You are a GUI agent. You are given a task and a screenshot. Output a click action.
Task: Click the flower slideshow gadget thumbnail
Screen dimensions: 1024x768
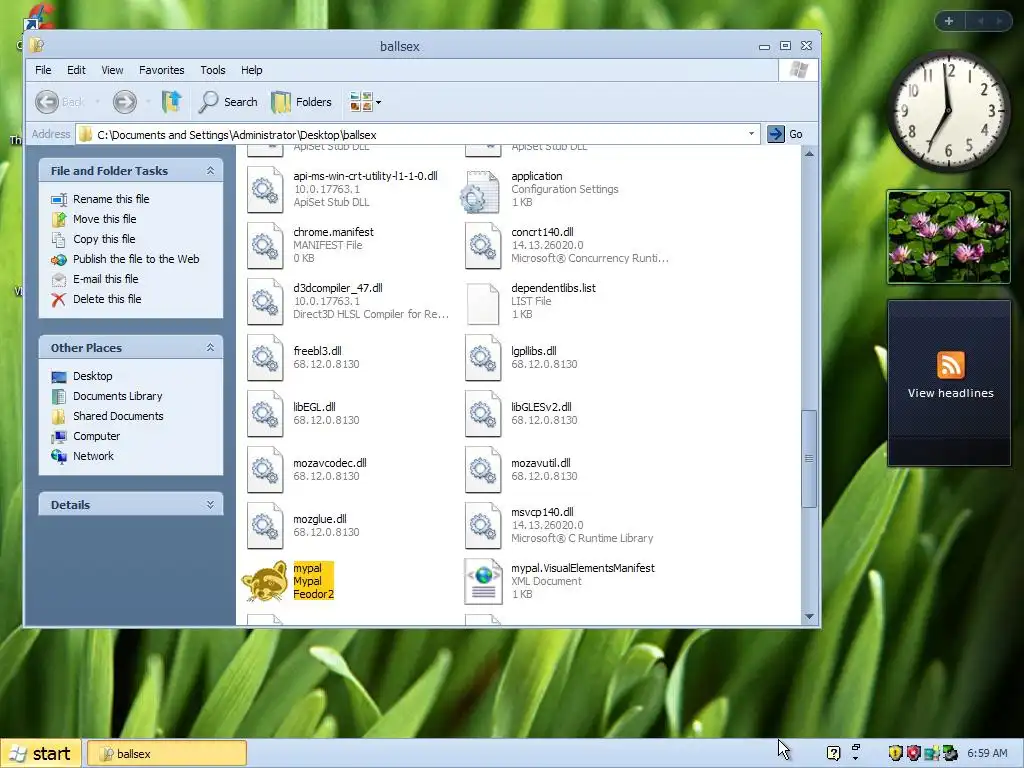point(949,237)
